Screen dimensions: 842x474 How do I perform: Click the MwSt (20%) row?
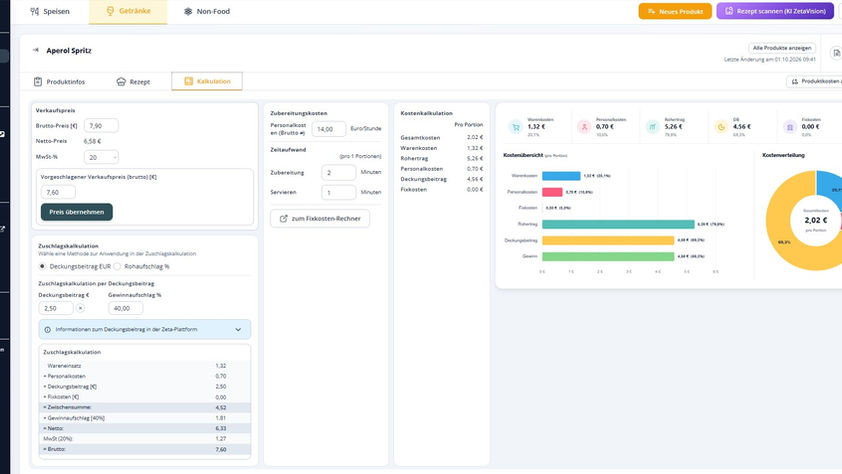tap(144, 439)
